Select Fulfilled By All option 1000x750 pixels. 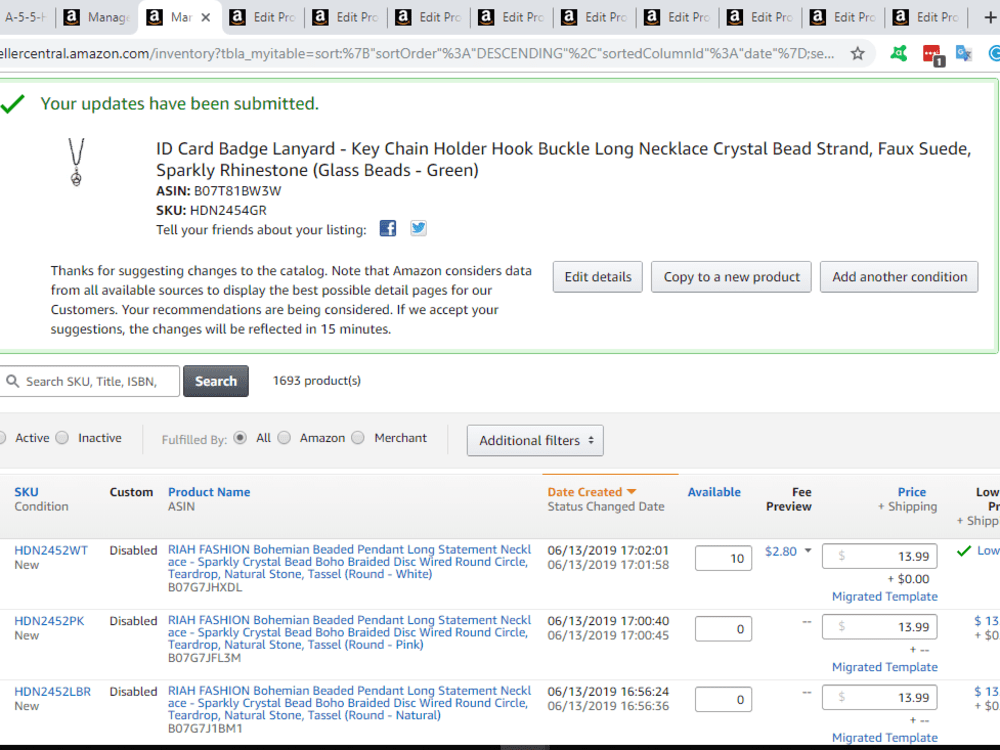click(240, 438)
